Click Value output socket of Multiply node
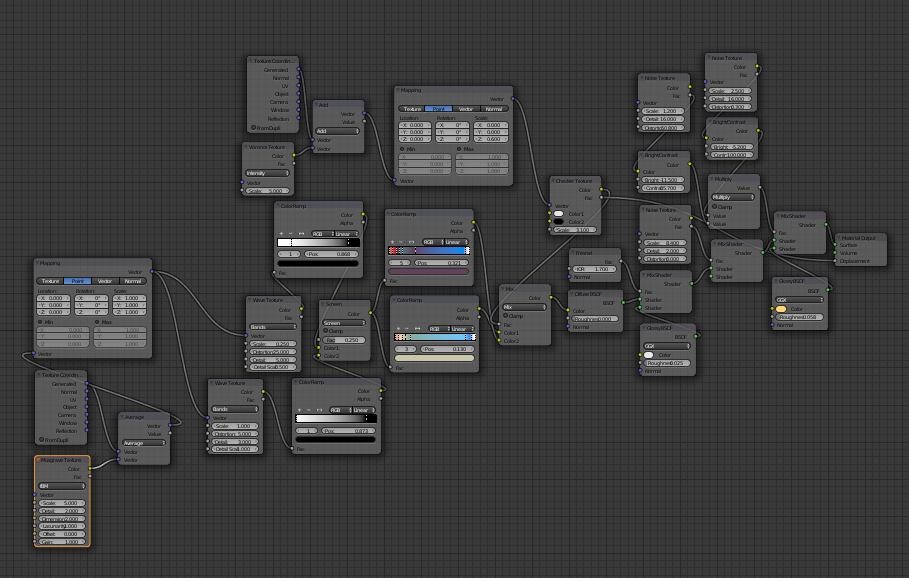The image size is (909, 578). pos(760,188)
